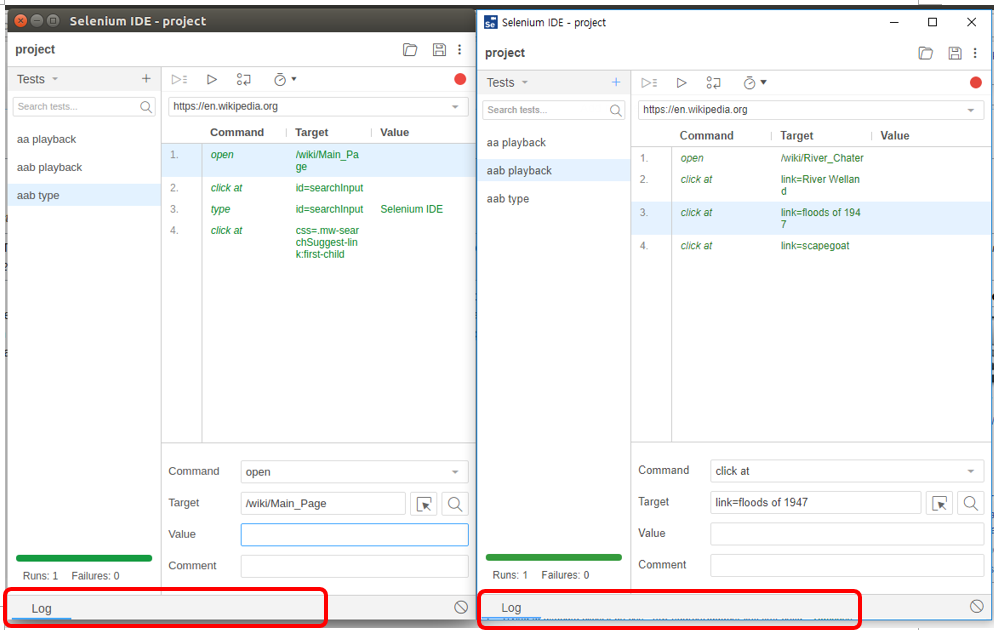This screenshot has width=994, height=633.
Task: Open Log tab in right window
Action: tap(511, 608)
